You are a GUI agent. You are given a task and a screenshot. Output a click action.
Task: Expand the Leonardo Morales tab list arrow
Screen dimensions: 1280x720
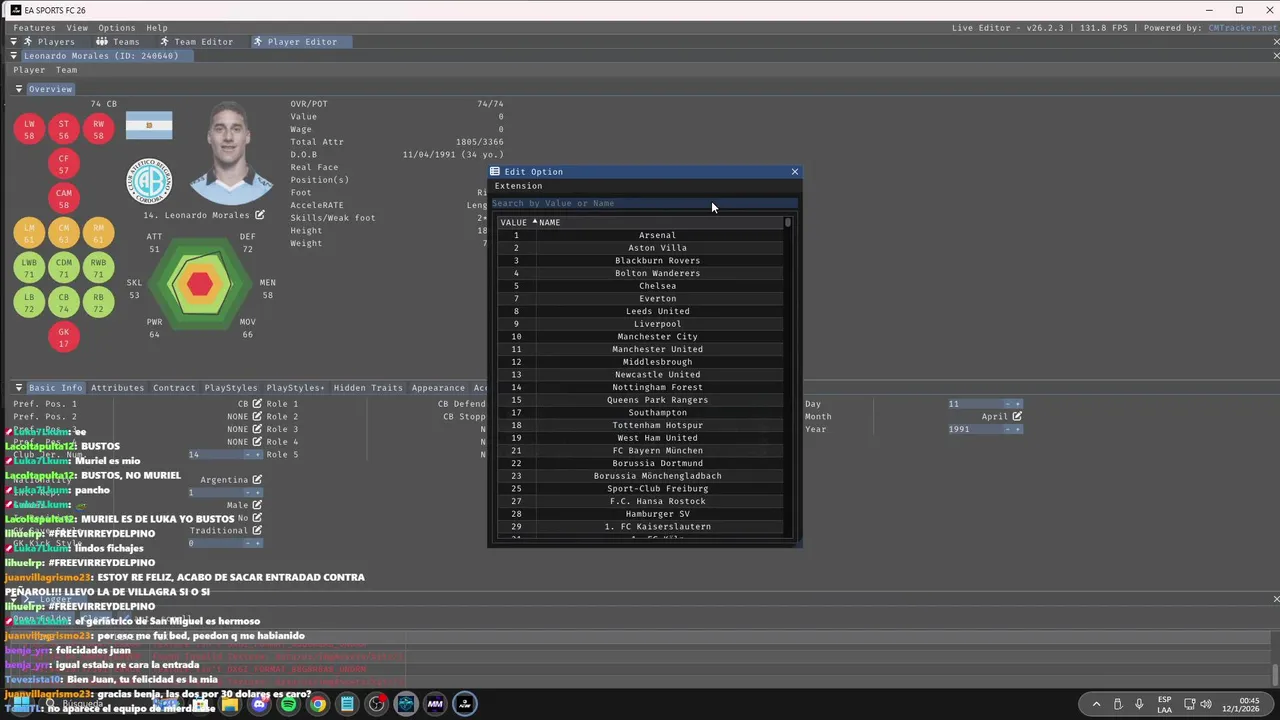click(x=14, y=56)
